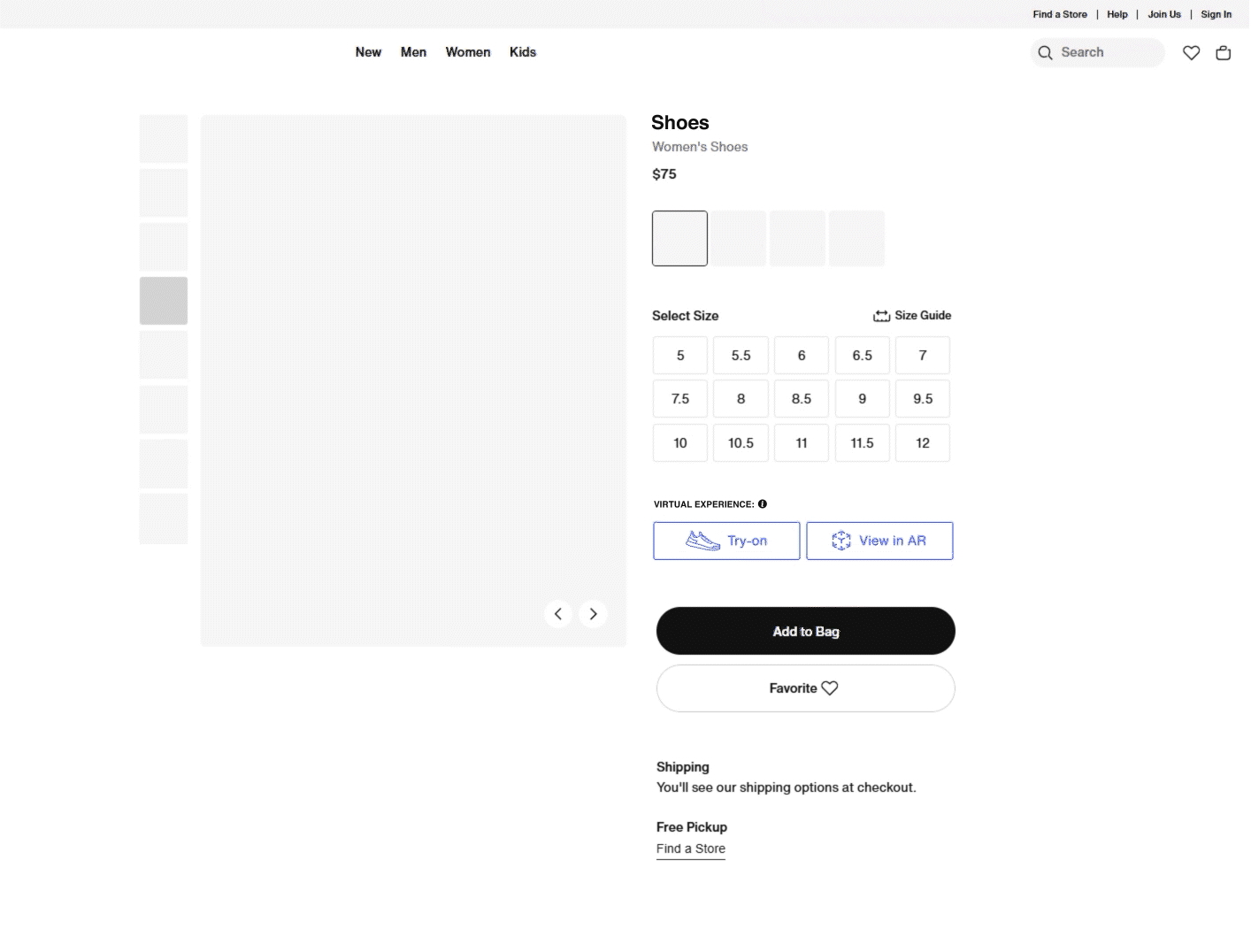Select the second colorway variant
1251x952 pixels.
739,238
